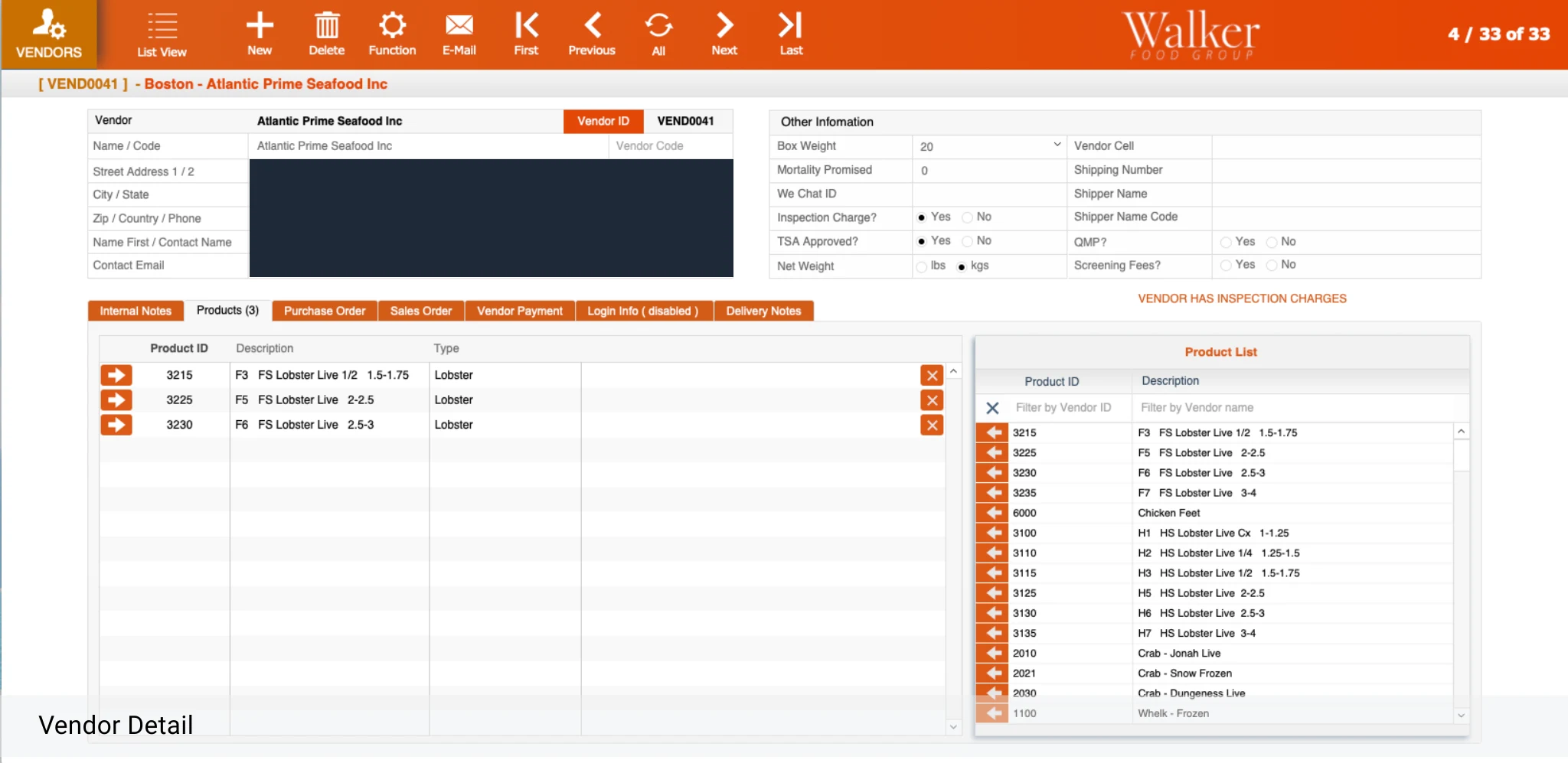Click the Vendor ID button
Image resolution: width=1568 pixels, height=763 pixels.
coord(603,121)
